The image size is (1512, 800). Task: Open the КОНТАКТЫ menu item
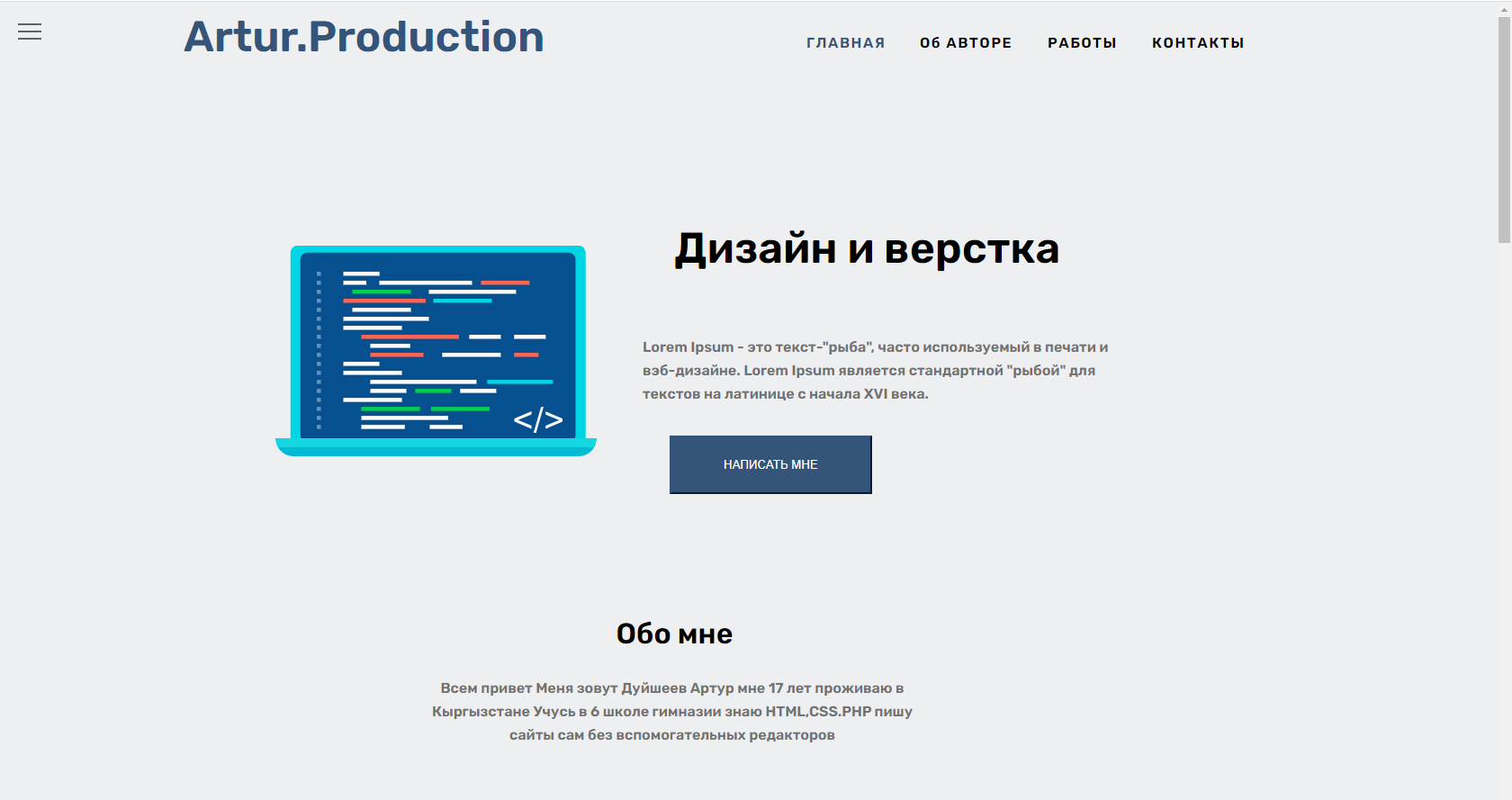tap(1198, 42)
